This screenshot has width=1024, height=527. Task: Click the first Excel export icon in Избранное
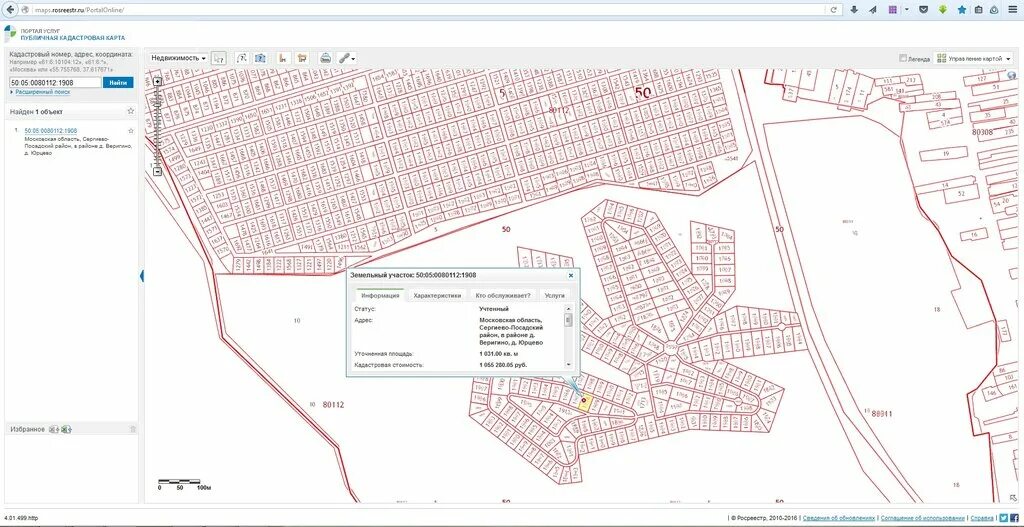click(54, 429)
